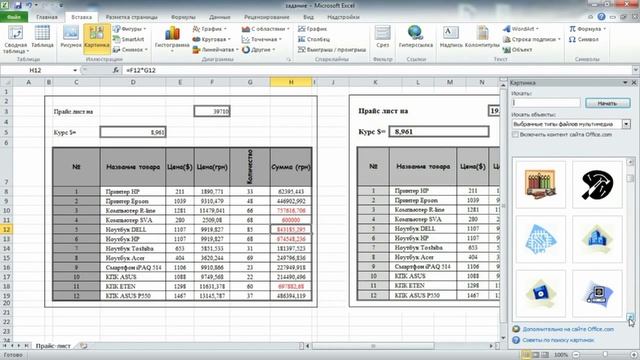
Task: Switch to Page Layout view in status bar
Action: click(535, 355)
